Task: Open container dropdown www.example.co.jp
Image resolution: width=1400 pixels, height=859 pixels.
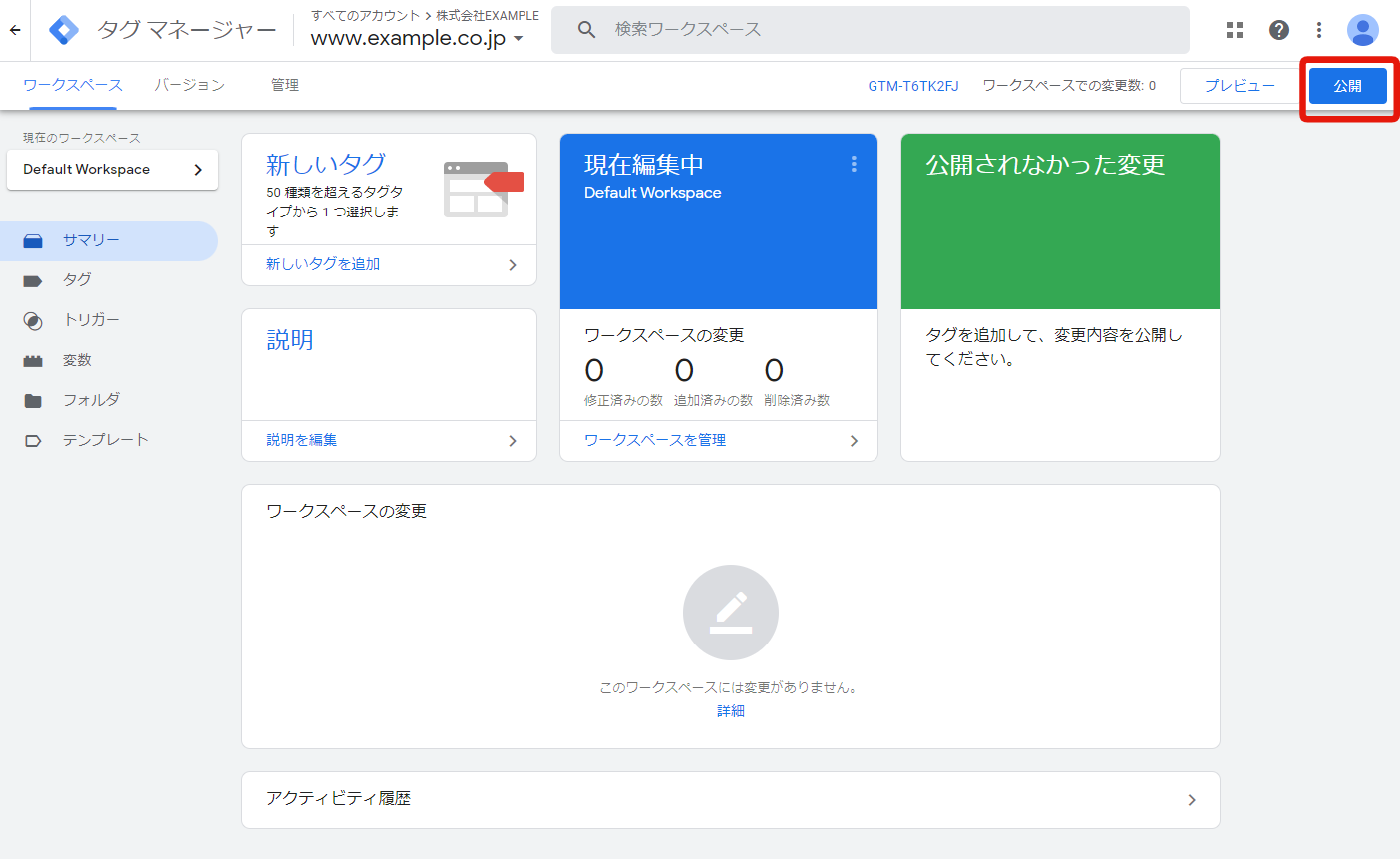Action: (x=417, y=39)
